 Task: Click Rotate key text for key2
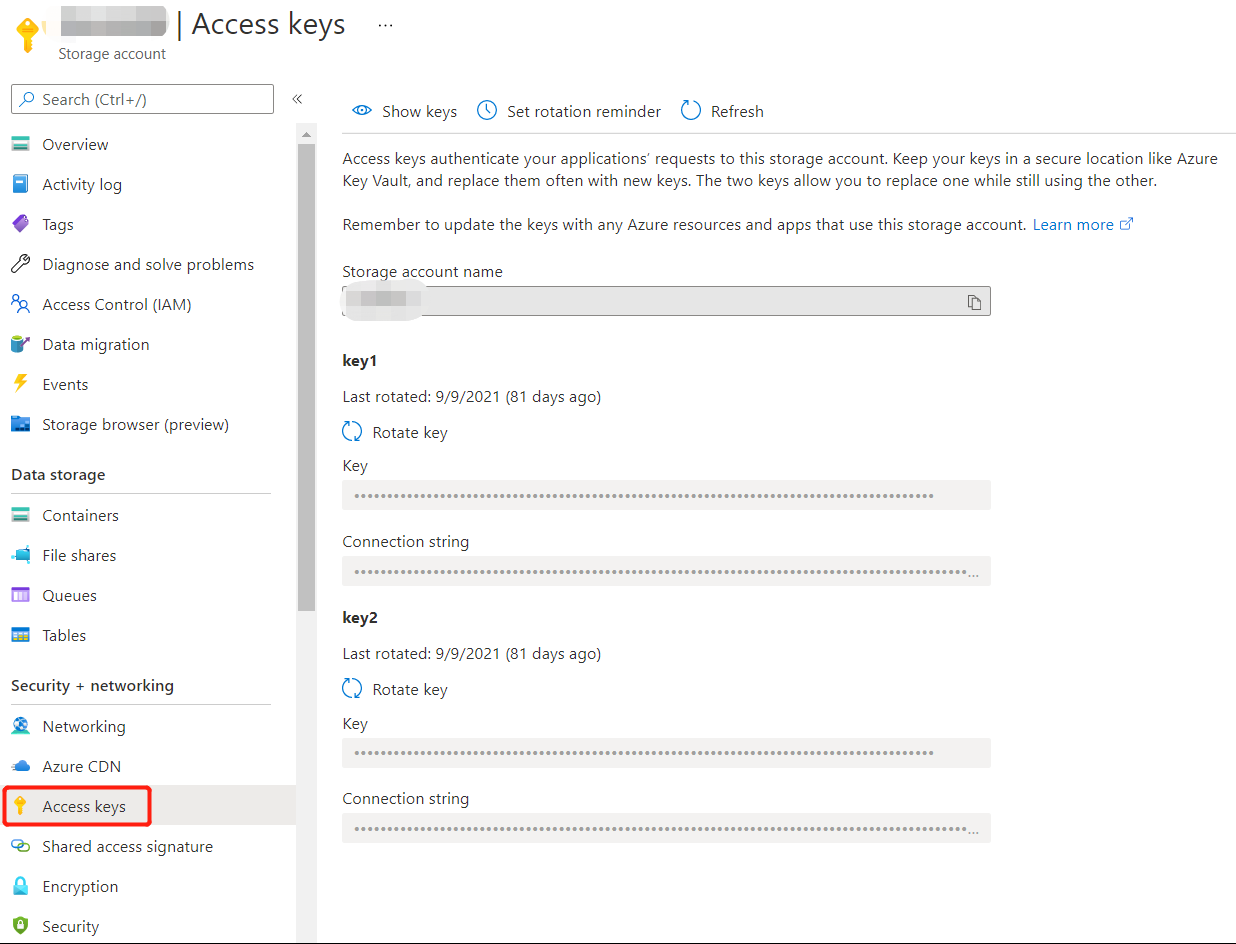pos(410,689)
